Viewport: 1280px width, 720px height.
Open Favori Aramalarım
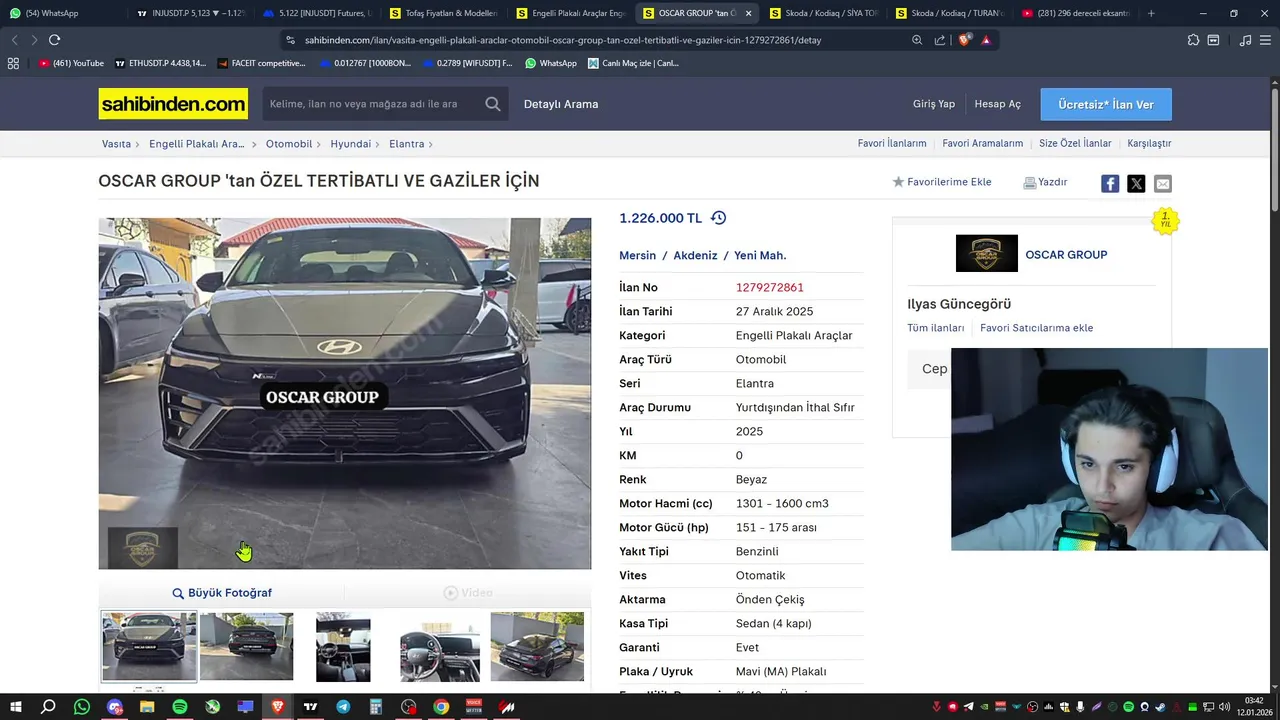pyautogui.click(x=983, y=143)
